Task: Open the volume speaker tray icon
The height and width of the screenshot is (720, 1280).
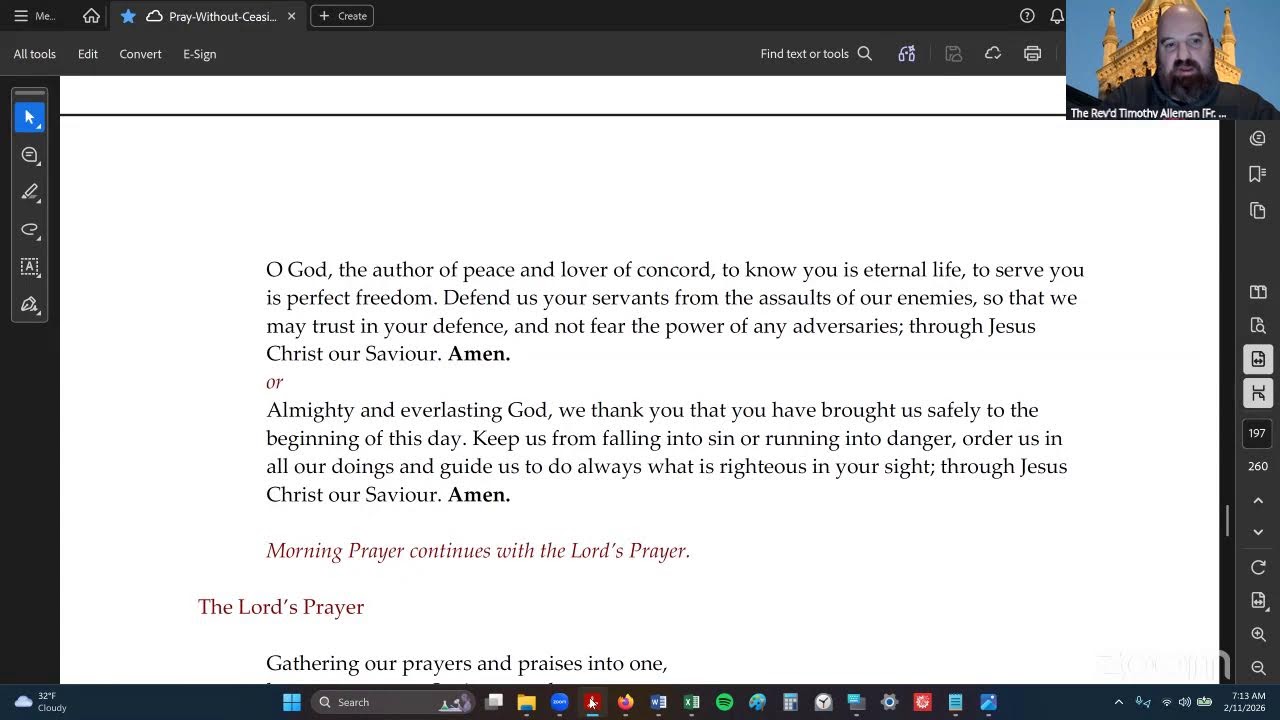Action: [x=1185, y=702]
